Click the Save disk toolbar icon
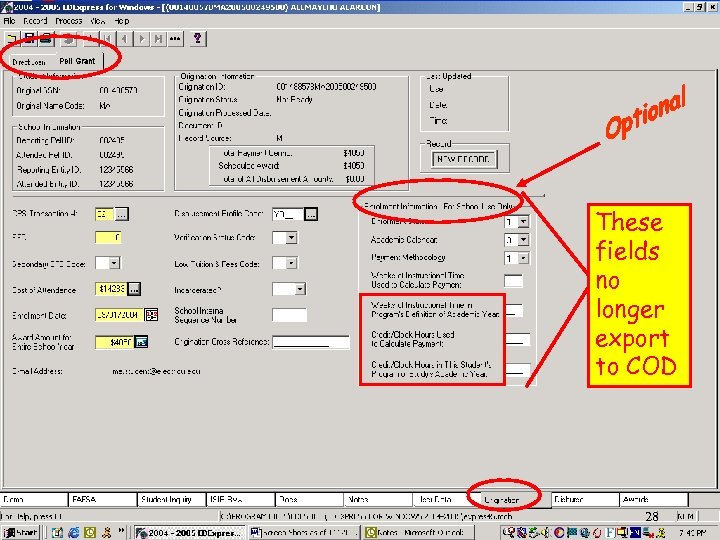This screenshot has width=720, height=540. tap(29, 39)
